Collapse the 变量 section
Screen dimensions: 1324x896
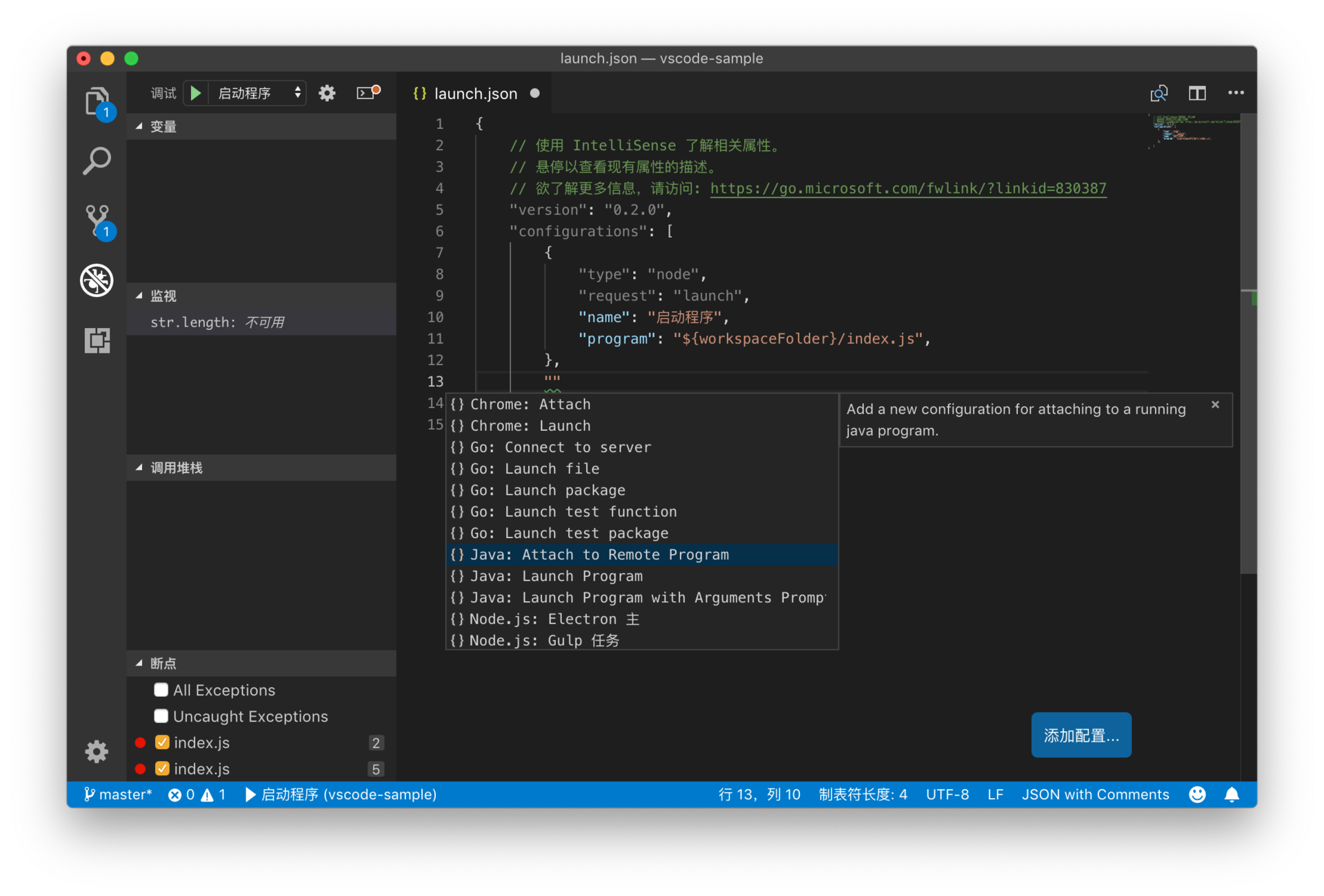coord(163,127)
